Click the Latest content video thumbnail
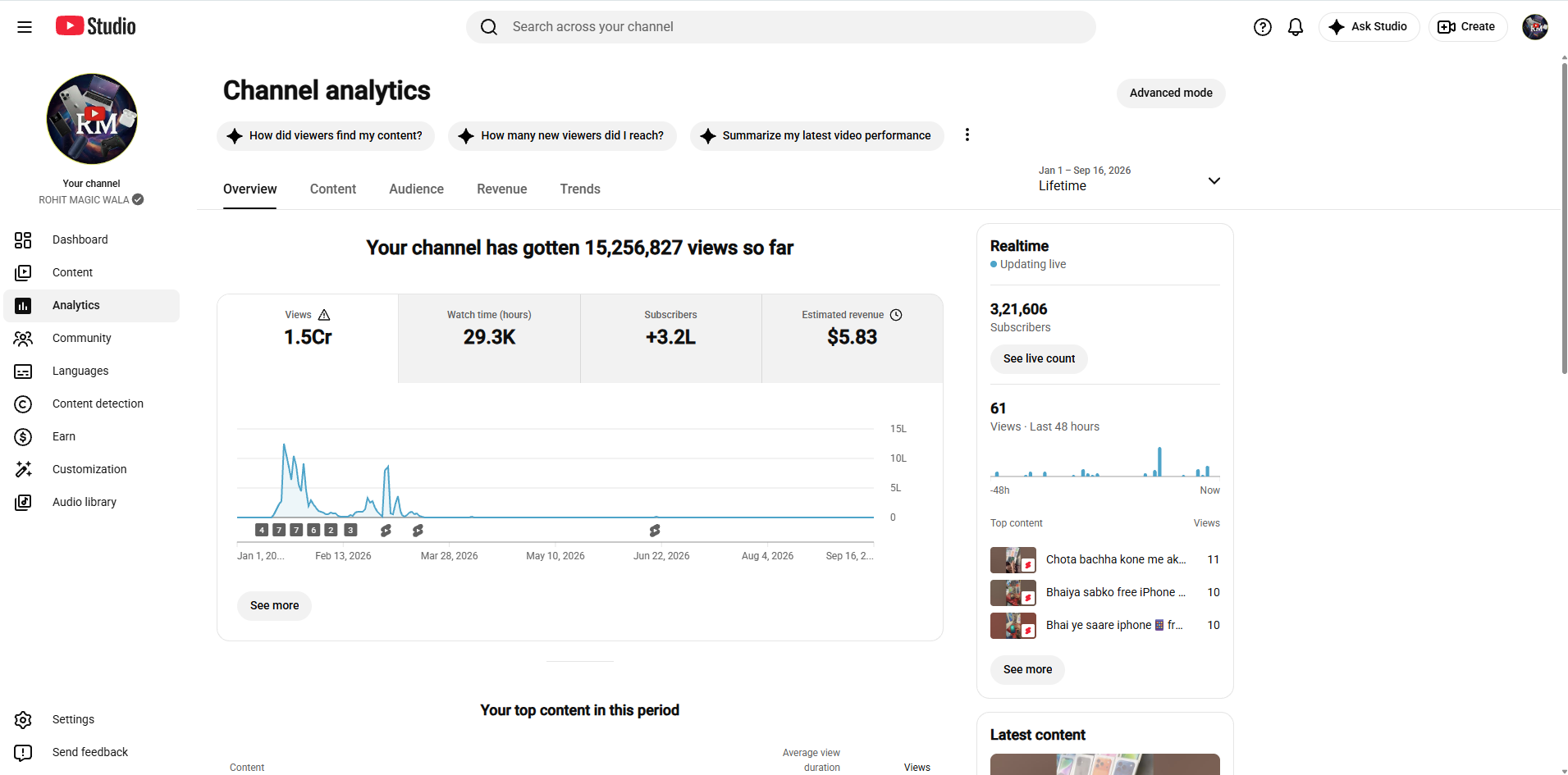Viewport: 1568px width, 775px height. point(1104,764)
